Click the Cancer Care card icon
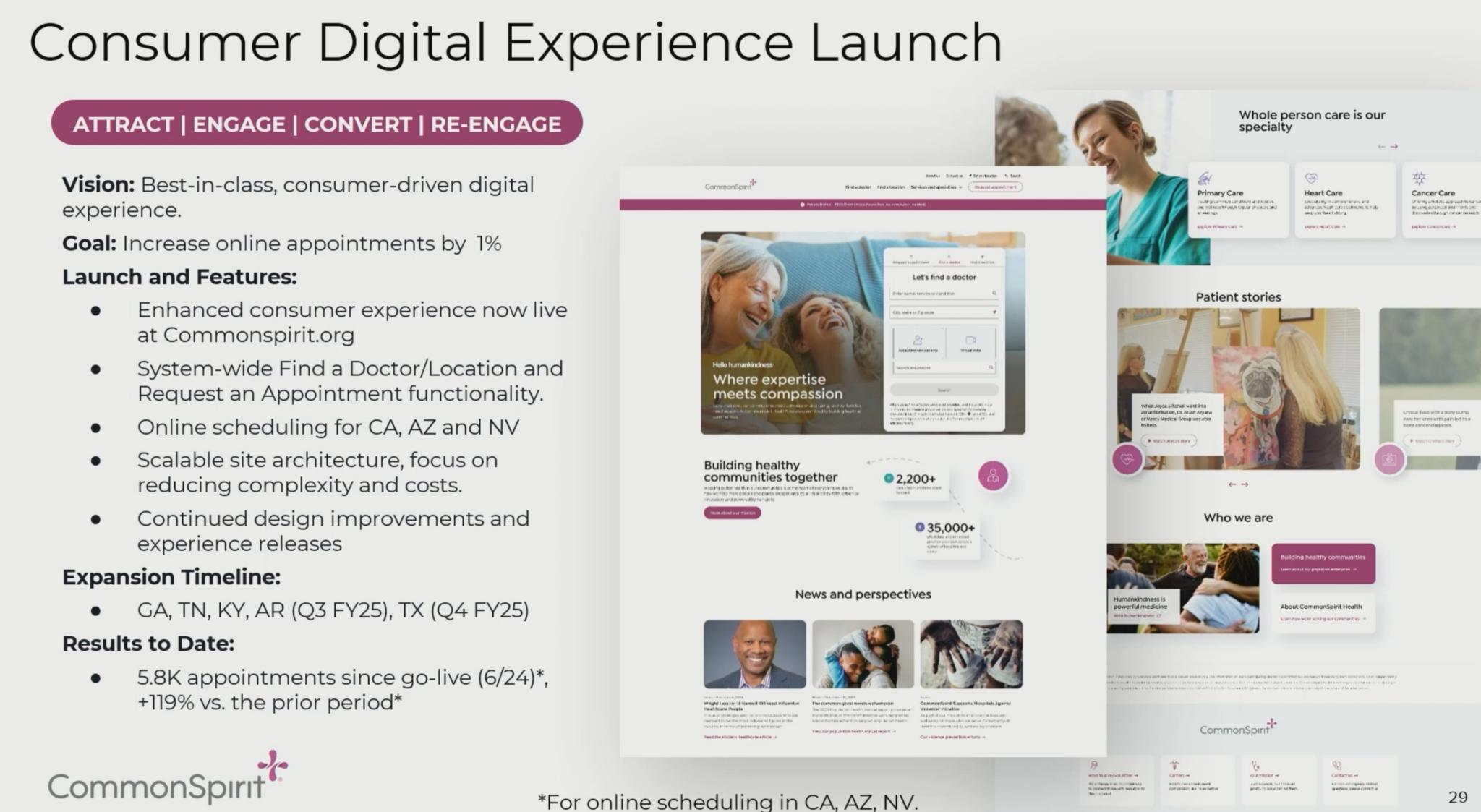The width and height of the screenshot is (1481, 812). point(1419,178)
